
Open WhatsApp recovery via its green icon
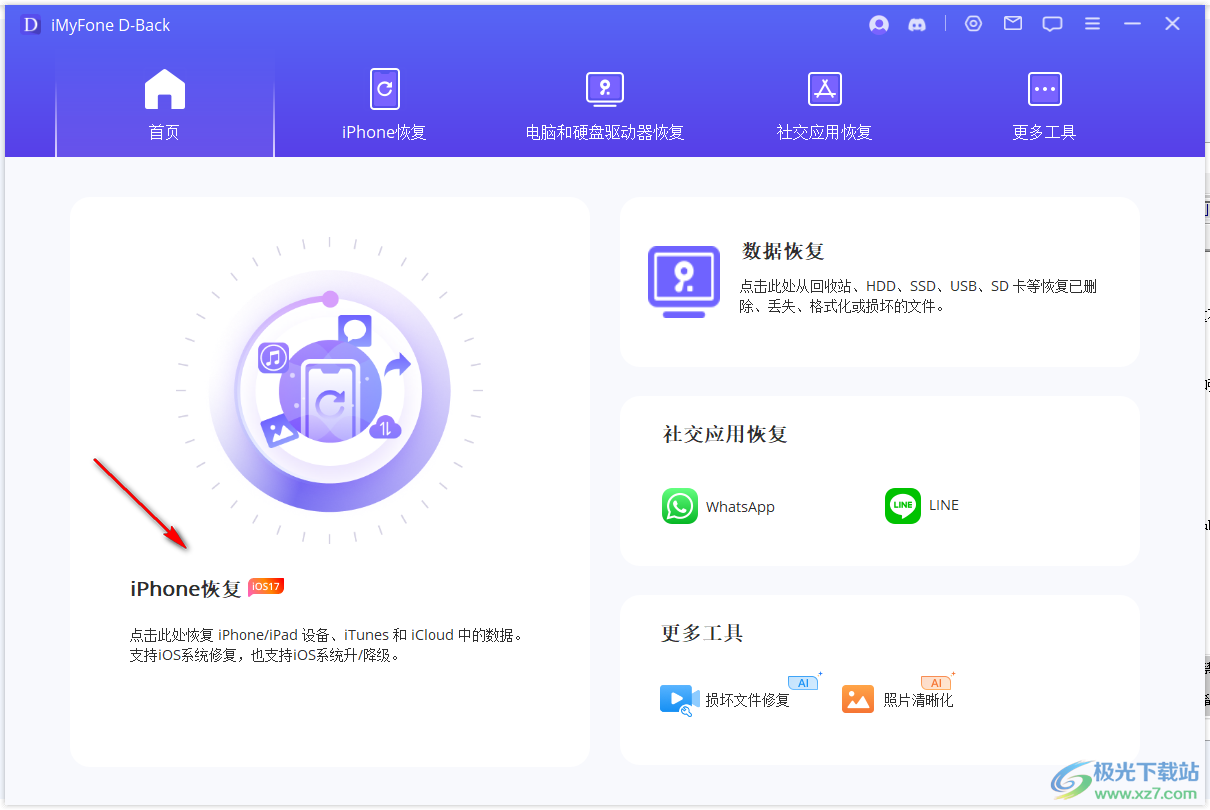tap(680, 506)
